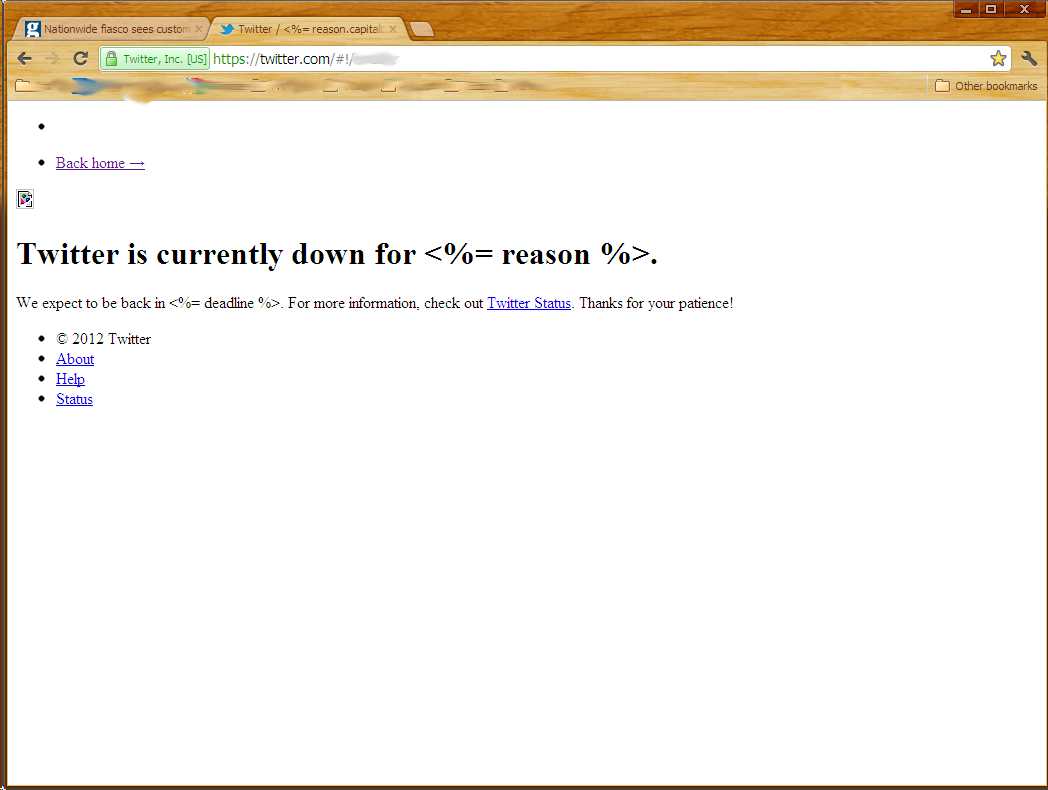Screen dimensions: 1048x790
Task: Open the Help footer link
Action: pos(70,379)
